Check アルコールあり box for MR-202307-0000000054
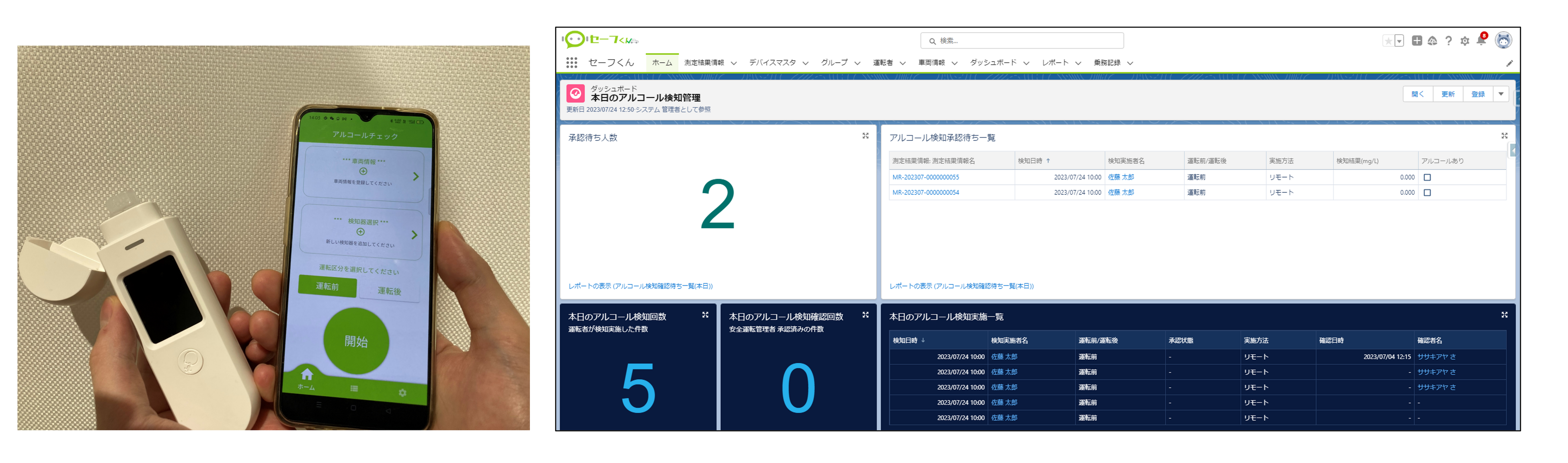The width and height of the screenshot is (1568, 463). [1427, 193]
